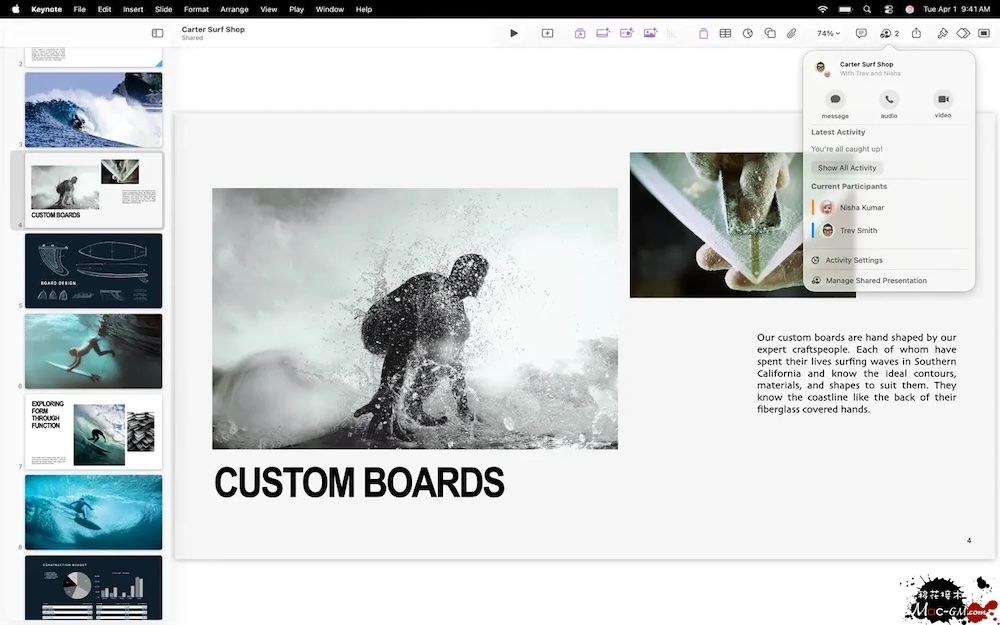Open the Arrange menu
Screen dimensions: 1000x625
[x=234, y=9]
